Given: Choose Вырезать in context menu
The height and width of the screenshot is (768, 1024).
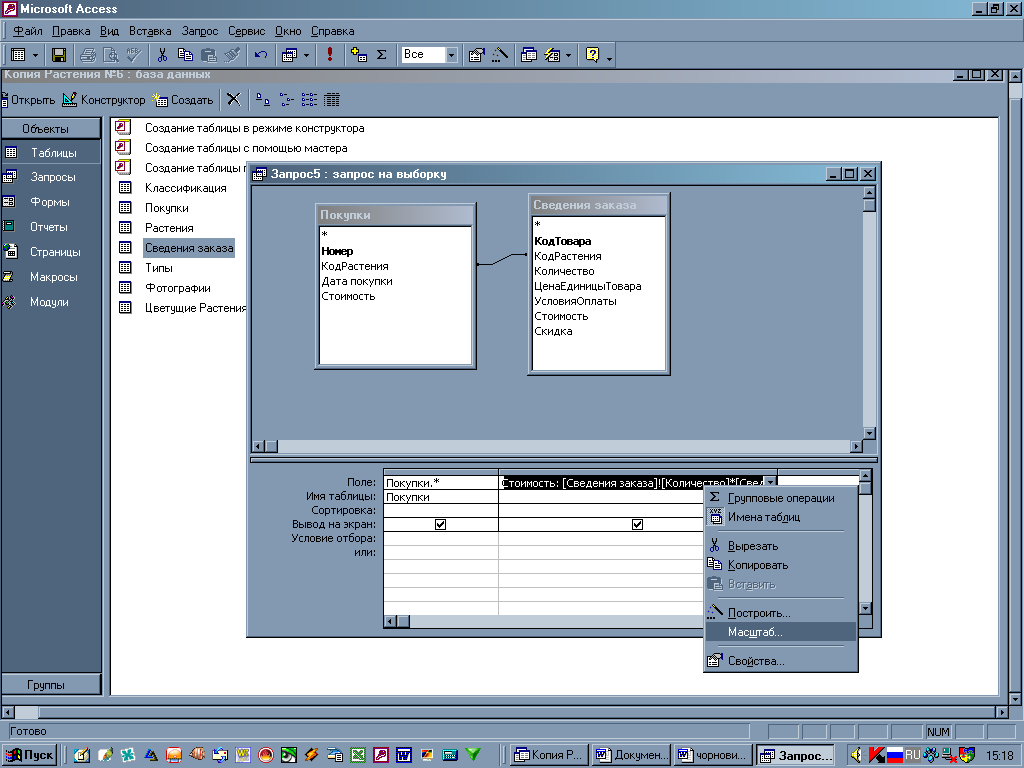Looking at the screenshot, I should point(780,546).
